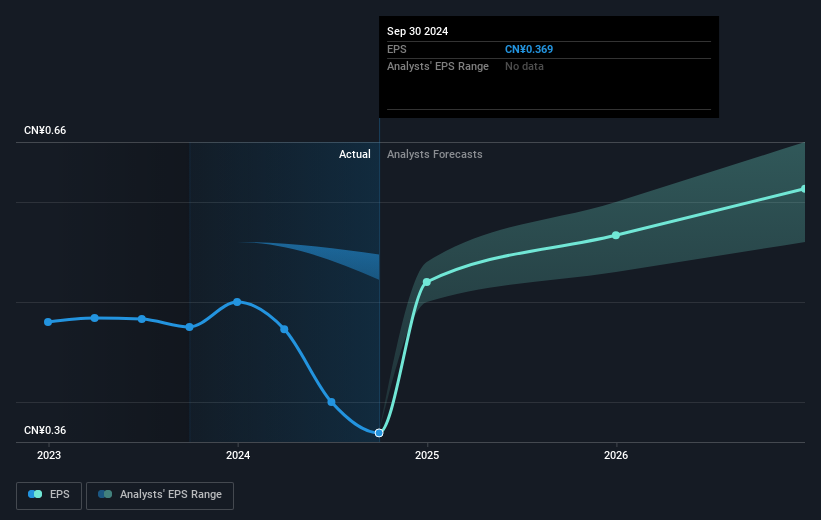Click the EPS legend color icon
821x520 pixels.
coord(35,494)
